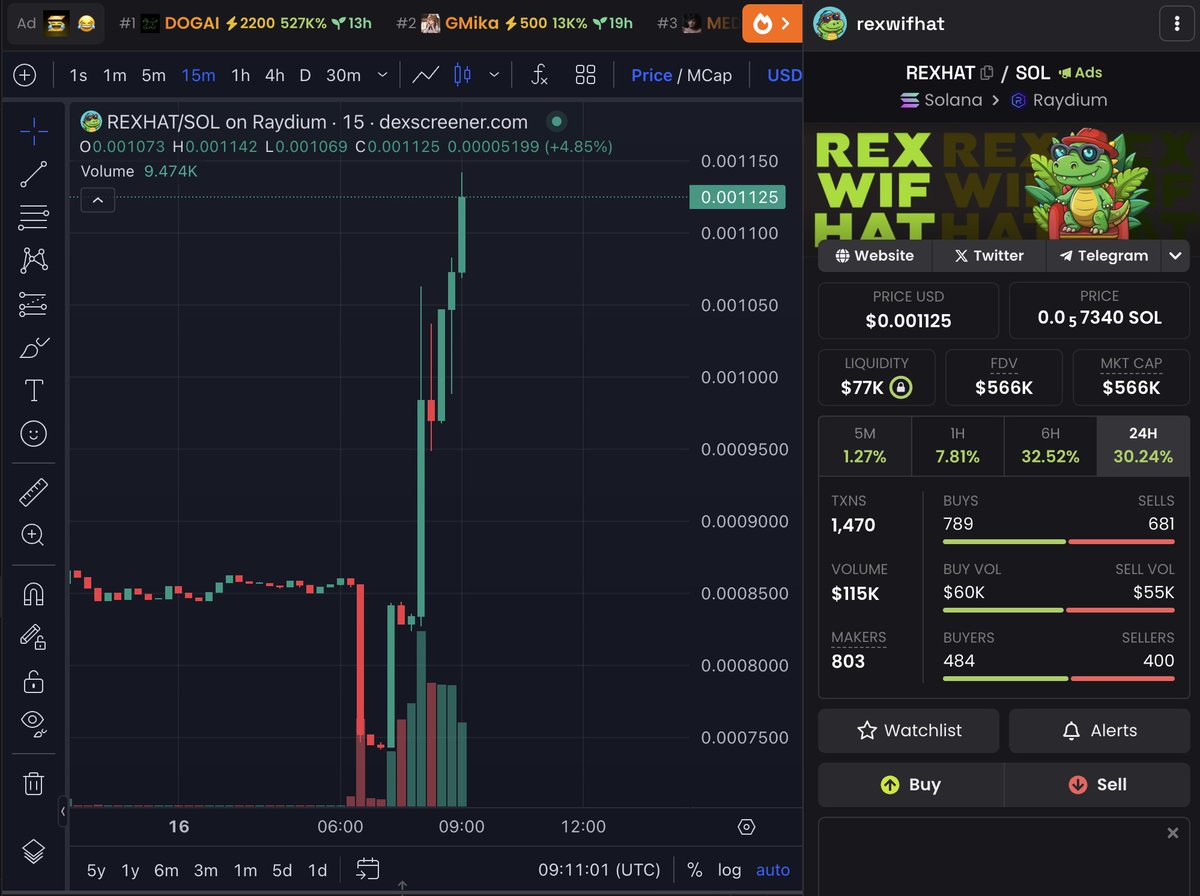This screenshot has height=896, width=1200.
Task: Select the 5m timeframe
Action: (153, 75)
